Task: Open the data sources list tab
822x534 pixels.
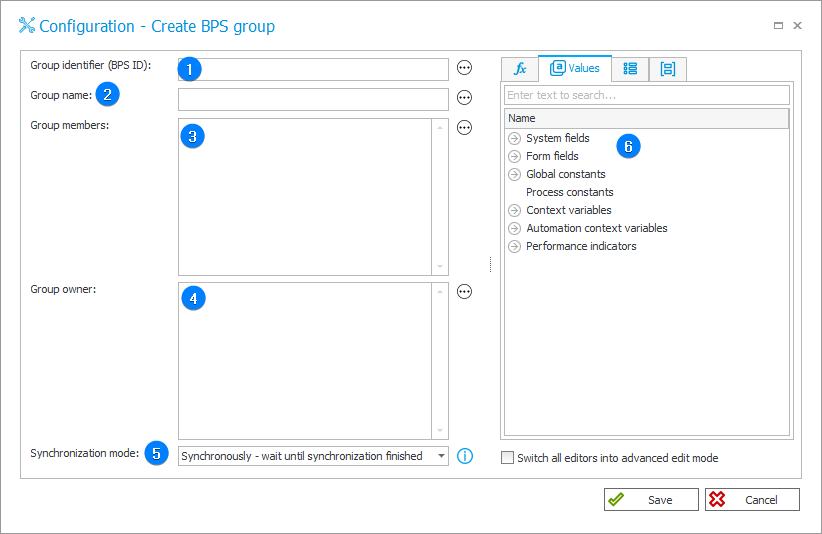Action: pyautogui.click(x=630, y=69)
